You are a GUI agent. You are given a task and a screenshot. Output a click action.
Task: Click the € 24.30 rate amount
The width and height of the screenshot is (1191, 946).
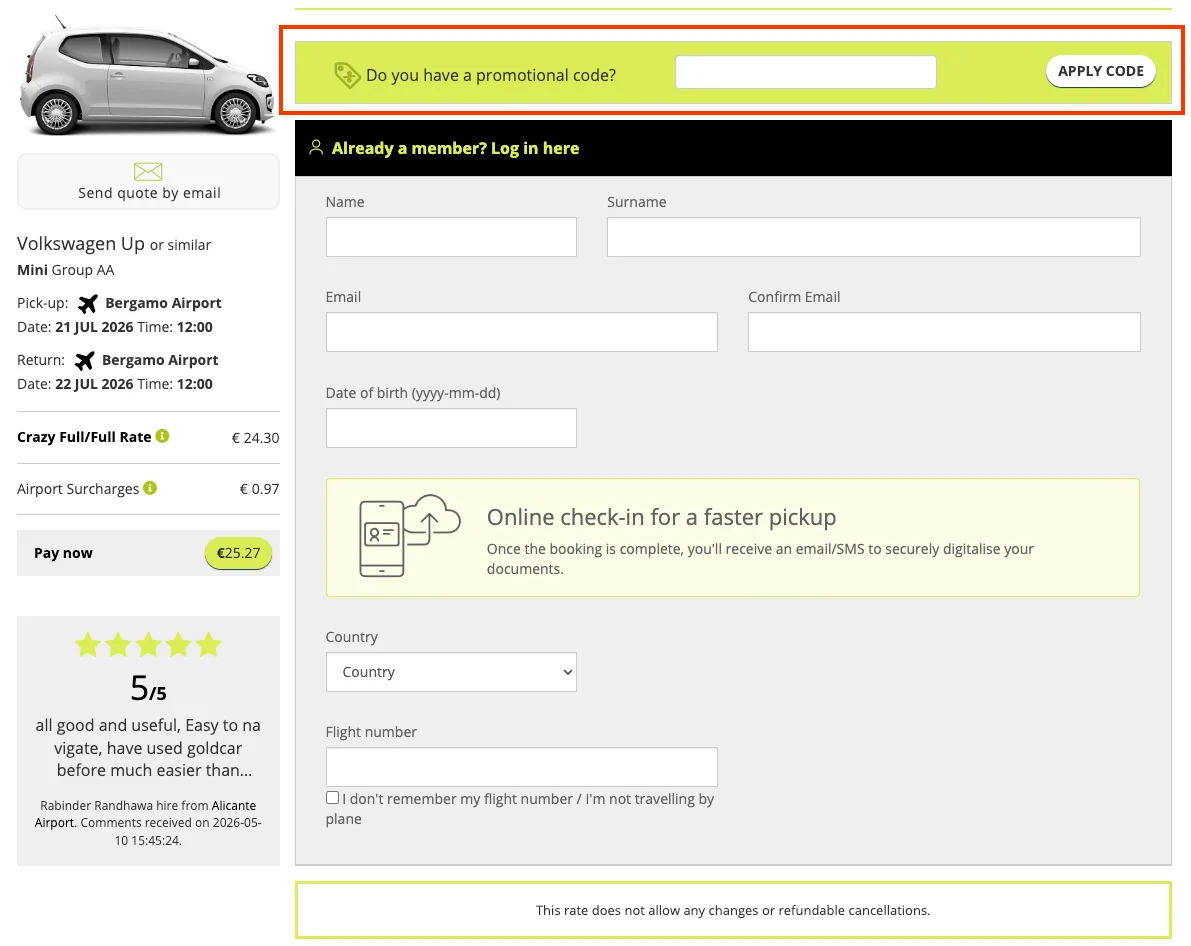(x=255, y=438)
